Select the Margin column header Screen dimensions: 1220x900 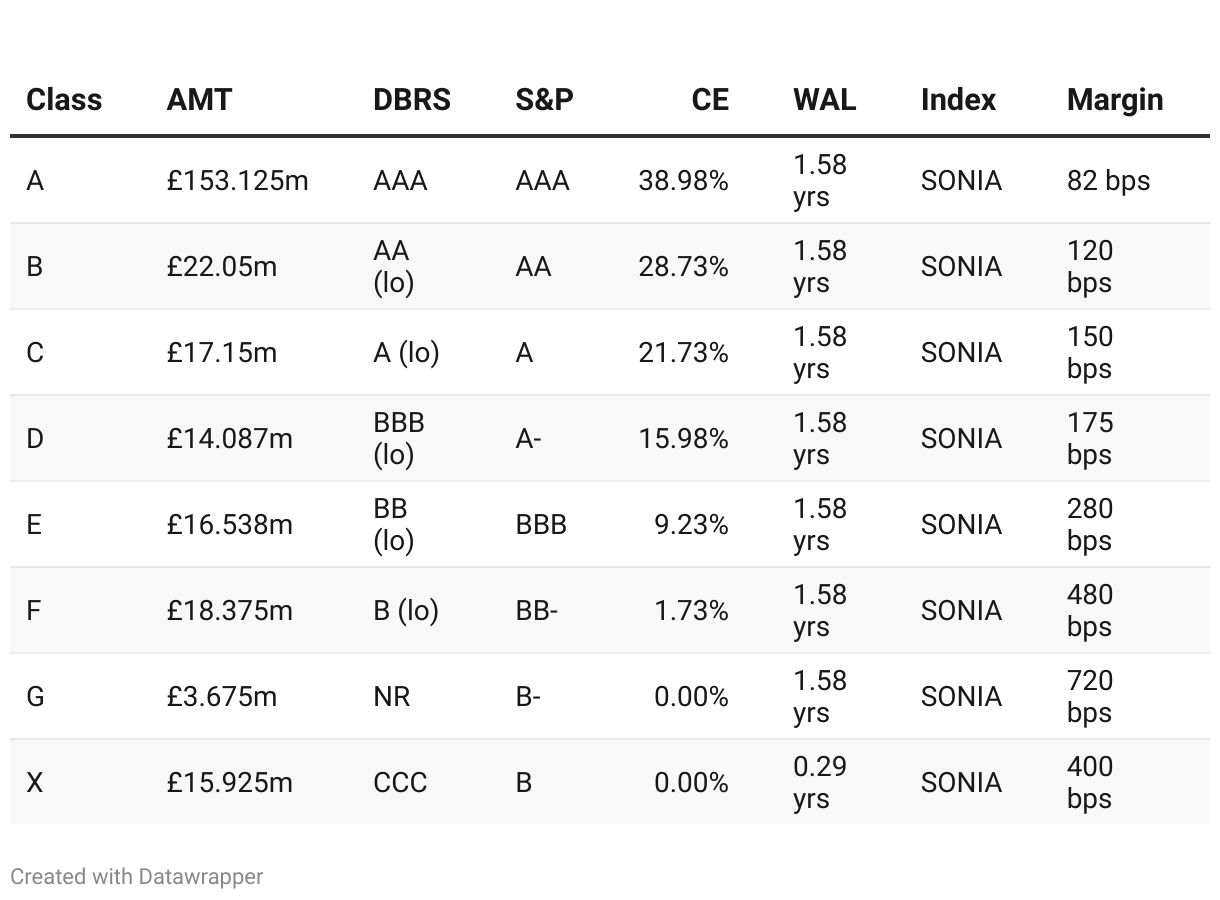tap(1115, 100)
